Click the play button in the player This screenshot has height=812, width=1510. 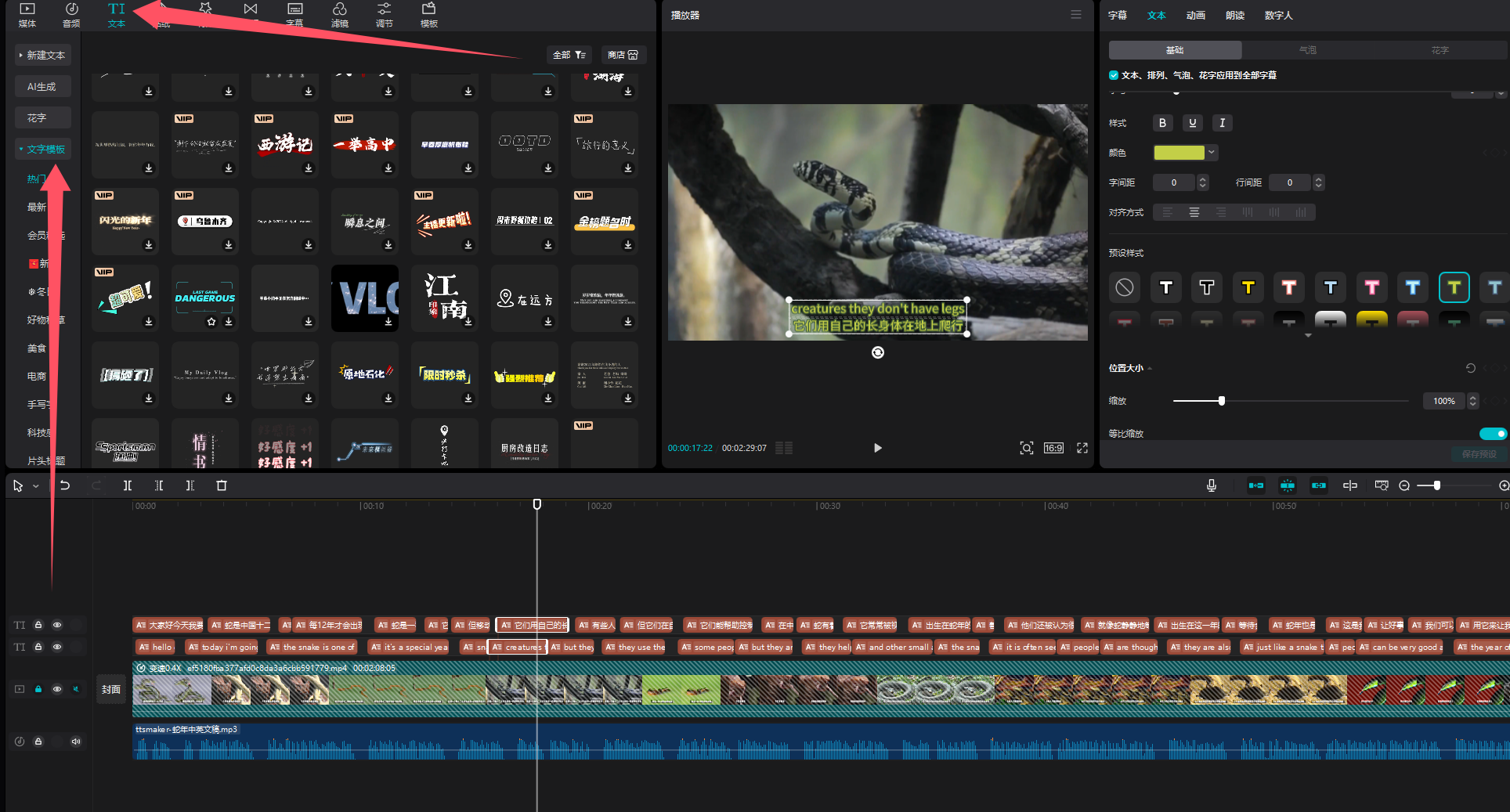[878, 448]
